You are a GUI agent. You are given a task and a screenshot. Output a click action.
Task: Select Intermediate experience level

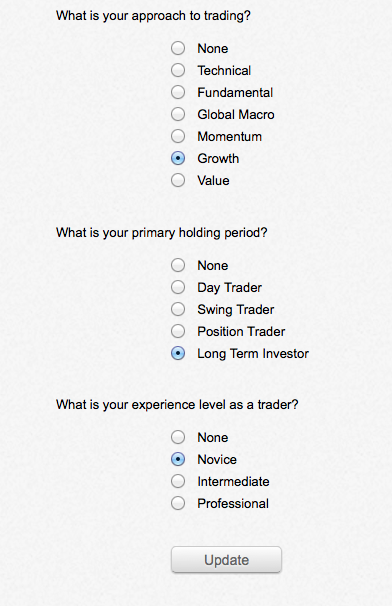[178, 482]
